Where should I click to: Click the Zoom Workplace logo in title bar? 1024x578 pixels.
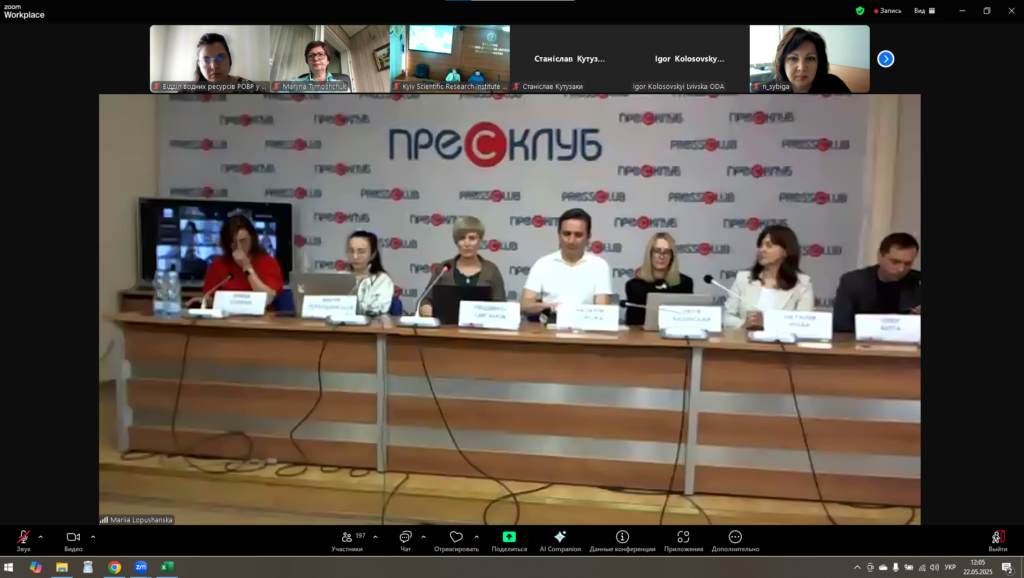click(24, 11)
